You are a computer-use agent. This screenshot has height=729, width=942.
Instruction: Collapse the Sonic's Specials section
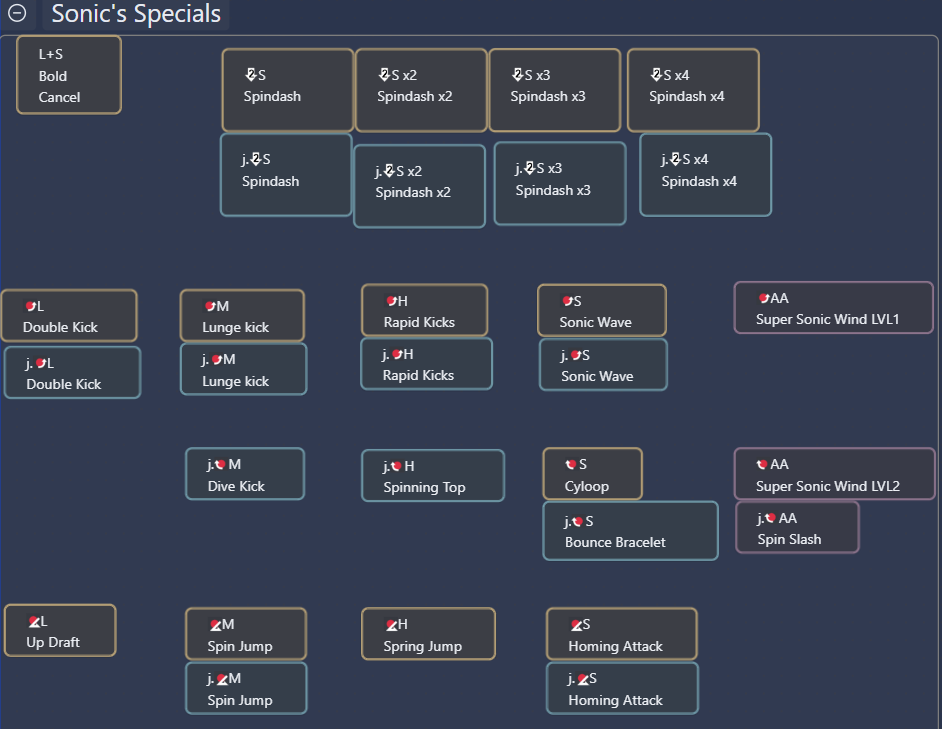pyautogui.click(x=17, y=13)
